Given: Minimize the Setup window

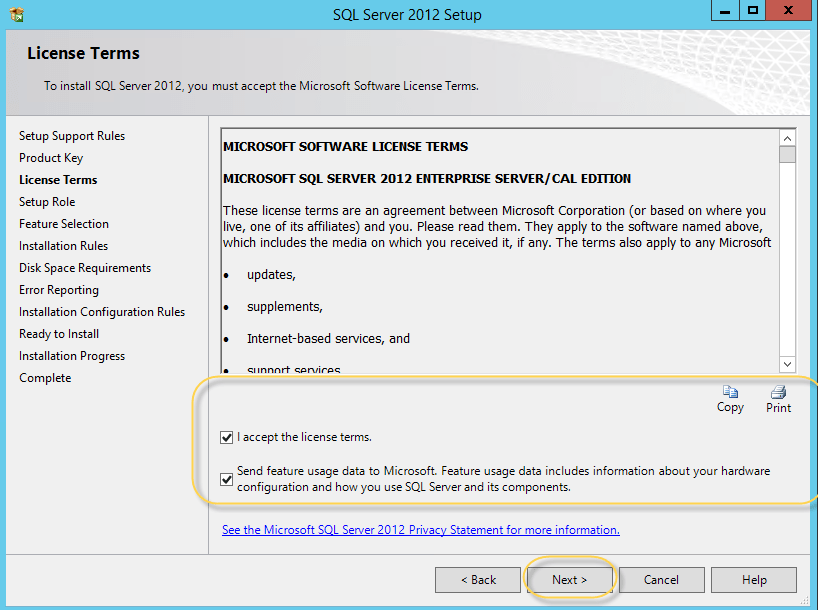Looking at the screenshot, I should tap(726, 11).
